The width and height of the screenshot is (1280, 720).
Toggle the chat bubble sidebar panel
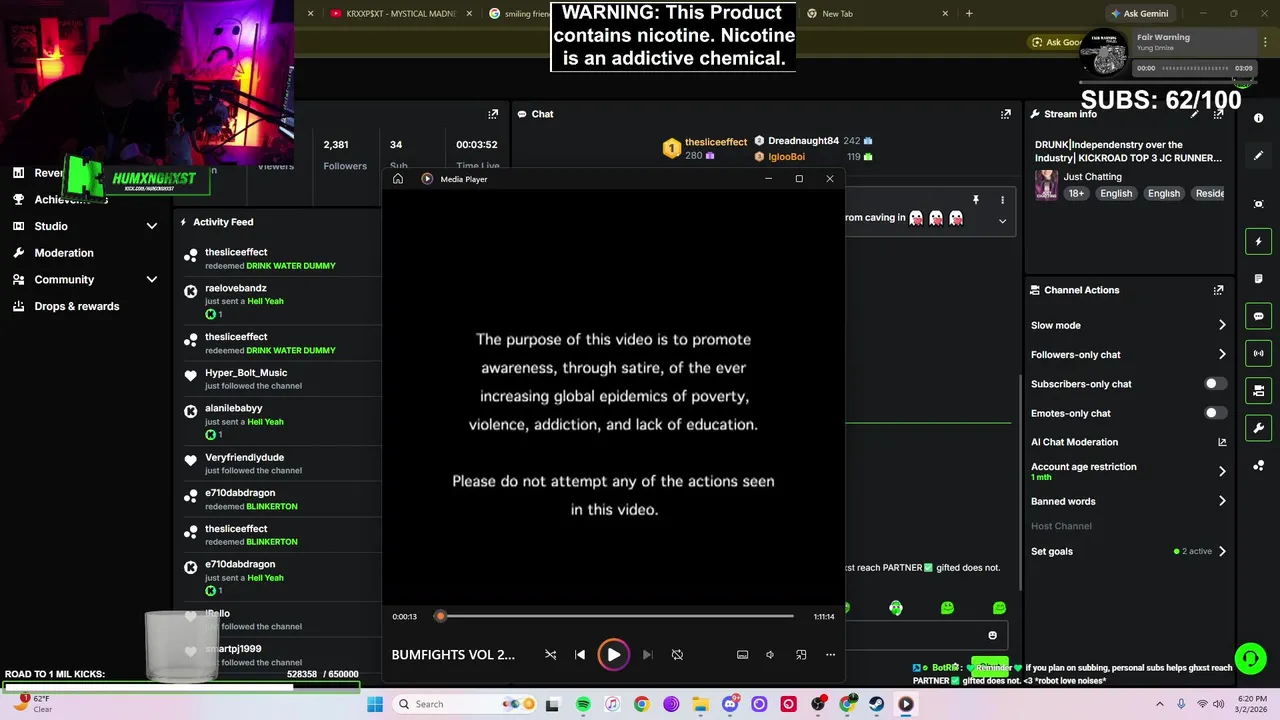click(1258, 316)
